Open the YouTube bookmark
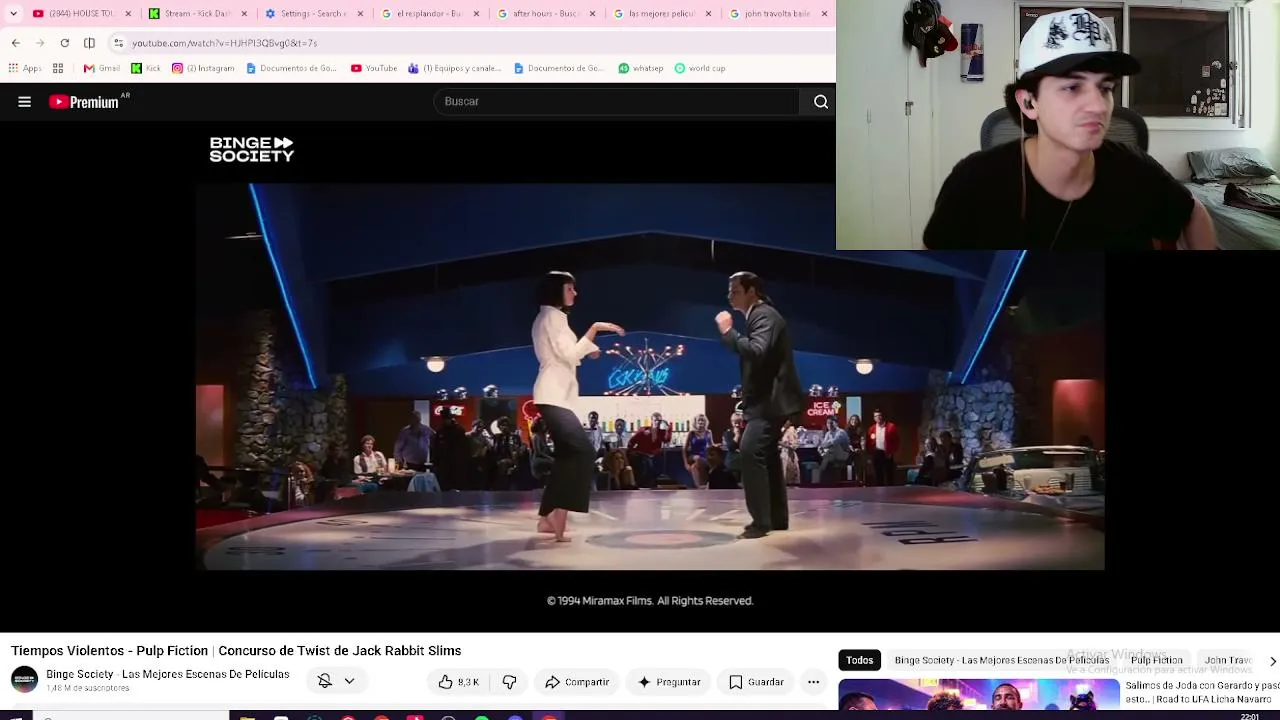 click(374, 69)
